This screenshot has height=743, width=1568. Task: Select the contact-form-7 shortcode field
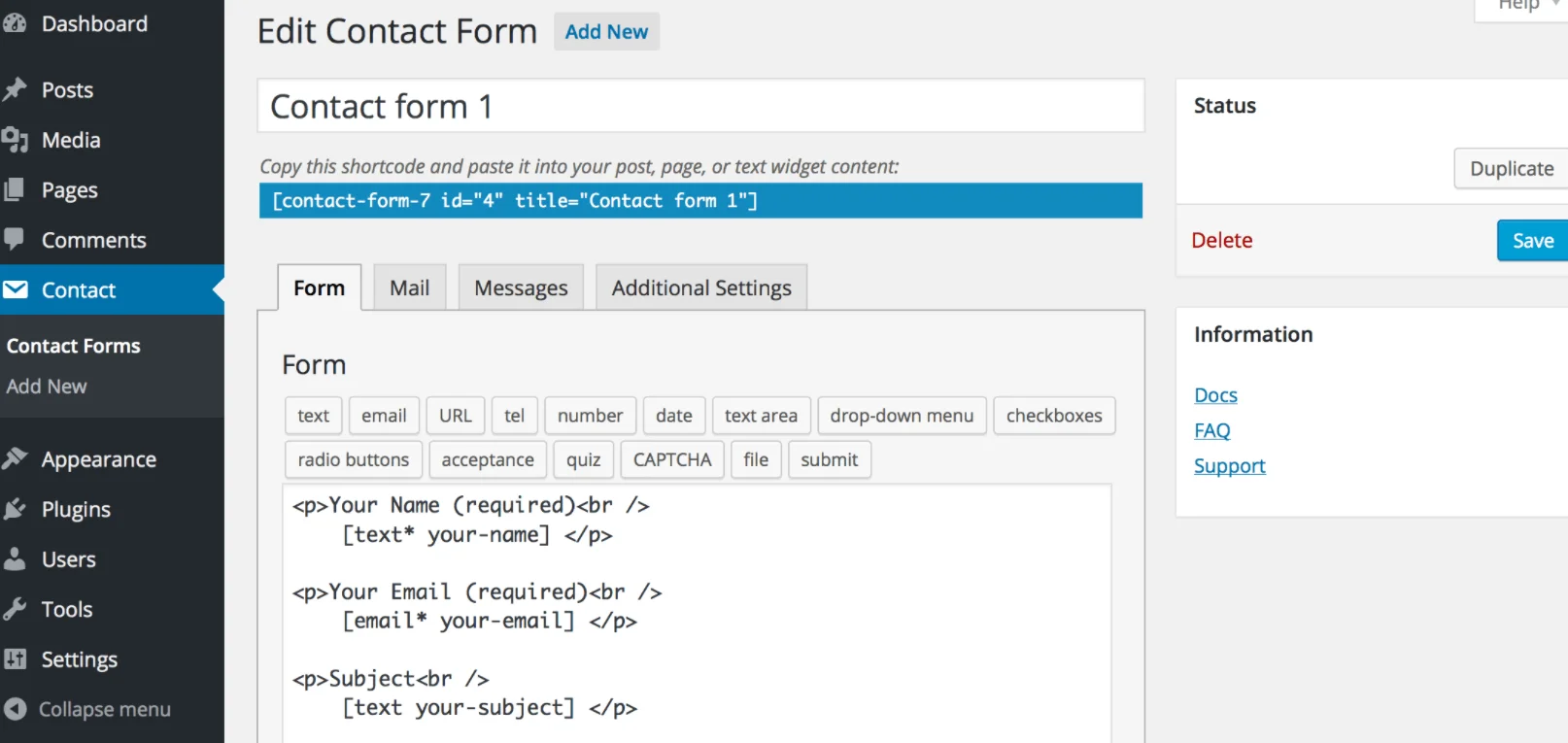click(x=700, y=200)
